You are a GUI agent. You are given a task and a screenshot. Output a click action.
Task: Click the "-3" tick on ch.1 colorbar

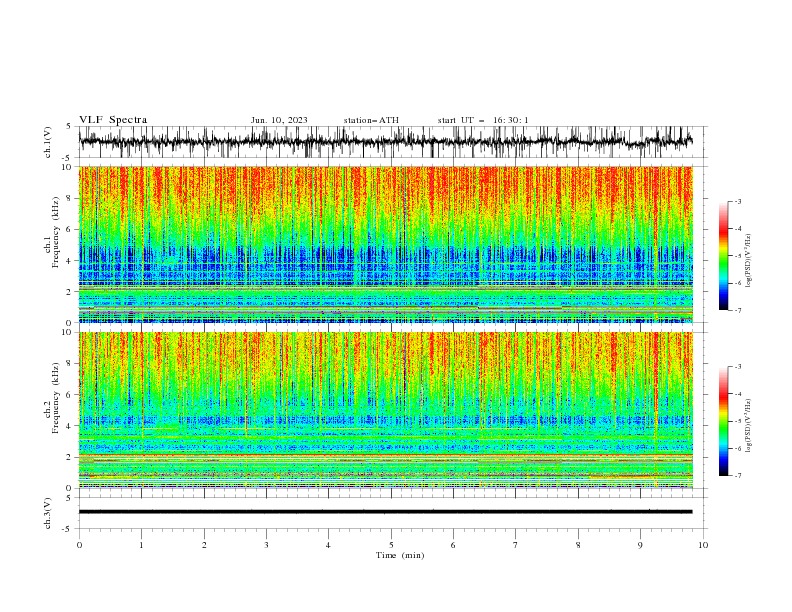point(738,201)
